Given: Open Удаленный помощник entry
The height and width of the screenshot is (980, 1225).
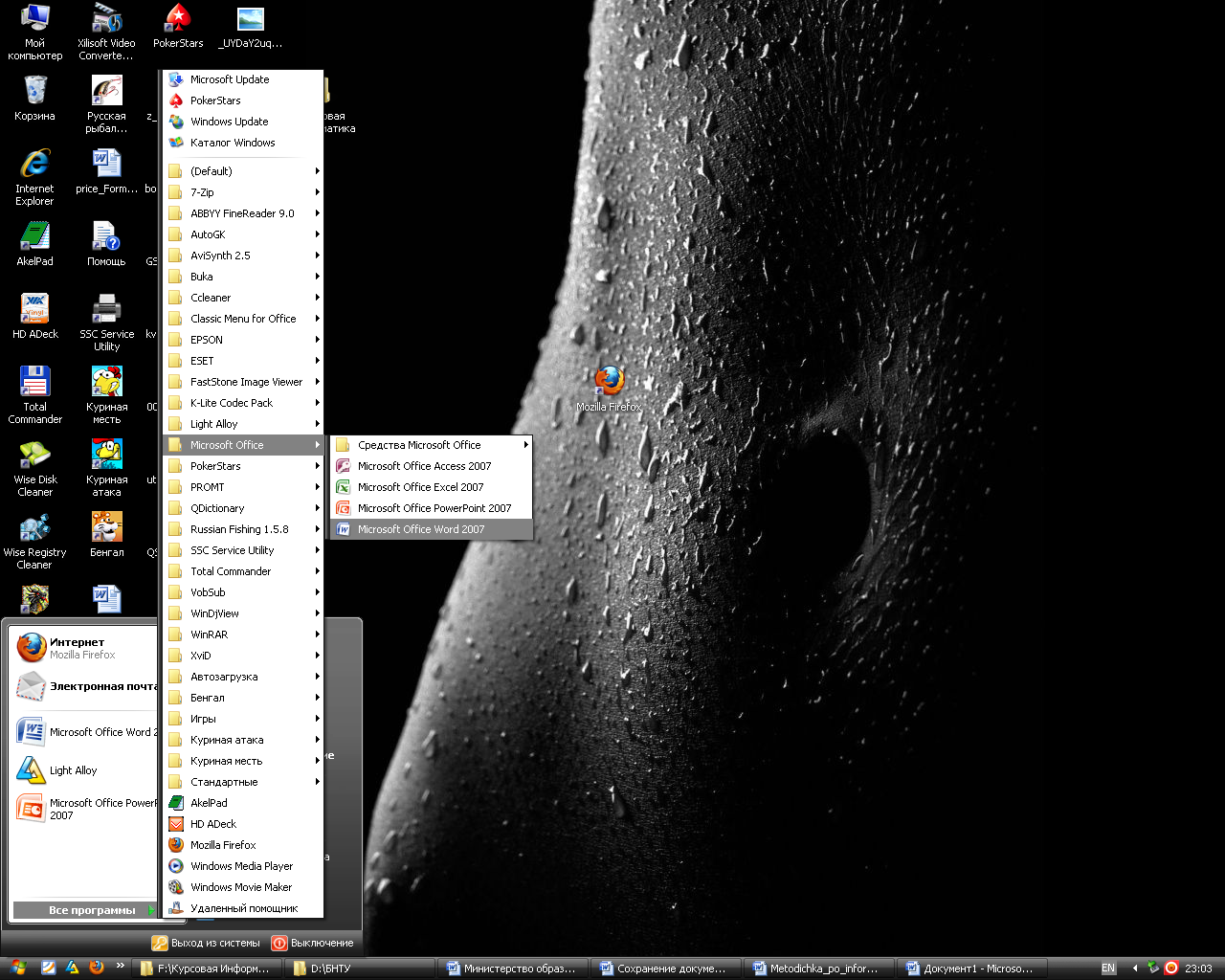Looking at the screenshot, I should click(x=243, y=908).
